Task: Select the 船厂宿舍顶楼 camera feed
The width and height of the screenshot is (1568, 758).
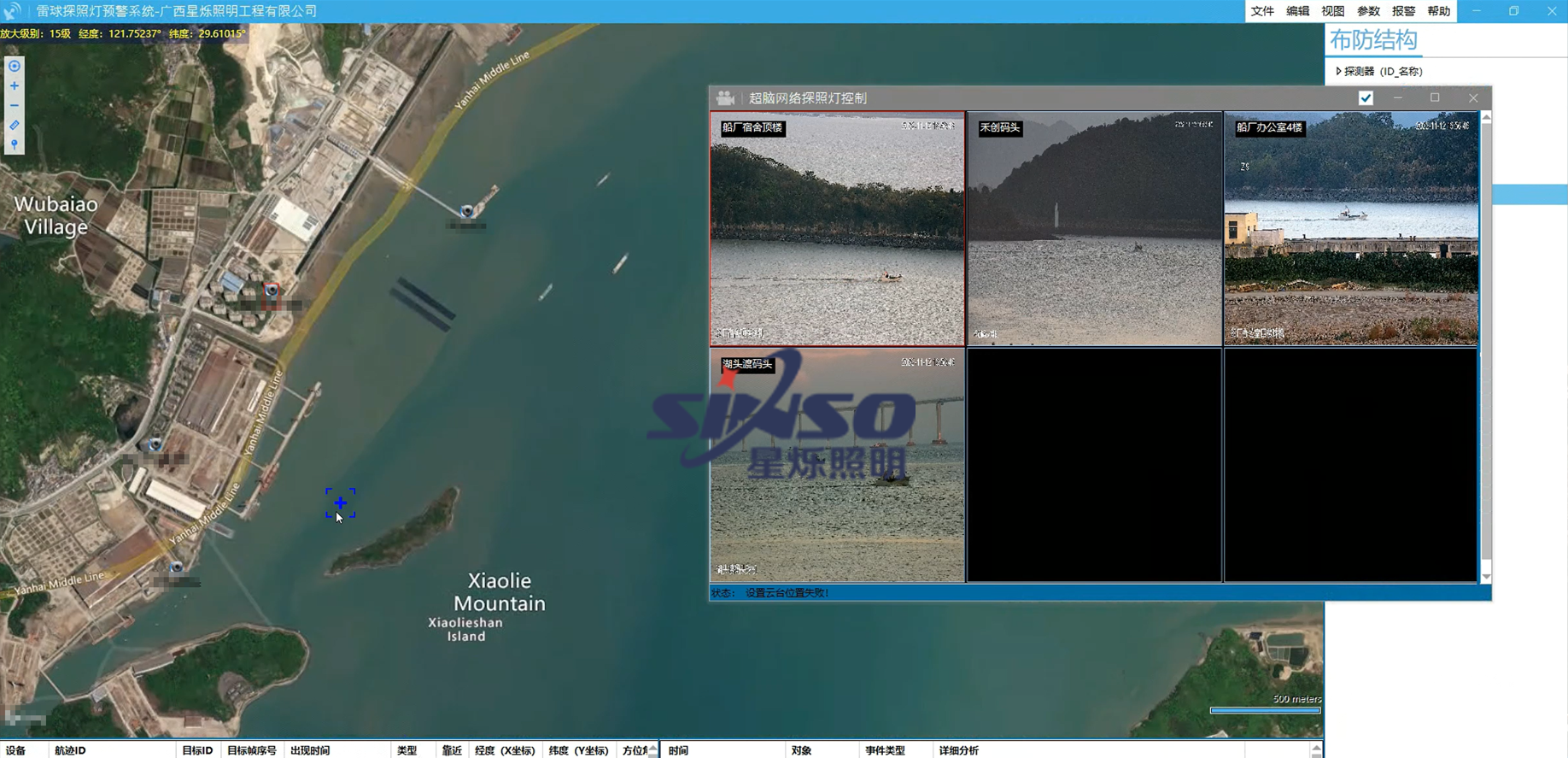Action: click(837, 229)
